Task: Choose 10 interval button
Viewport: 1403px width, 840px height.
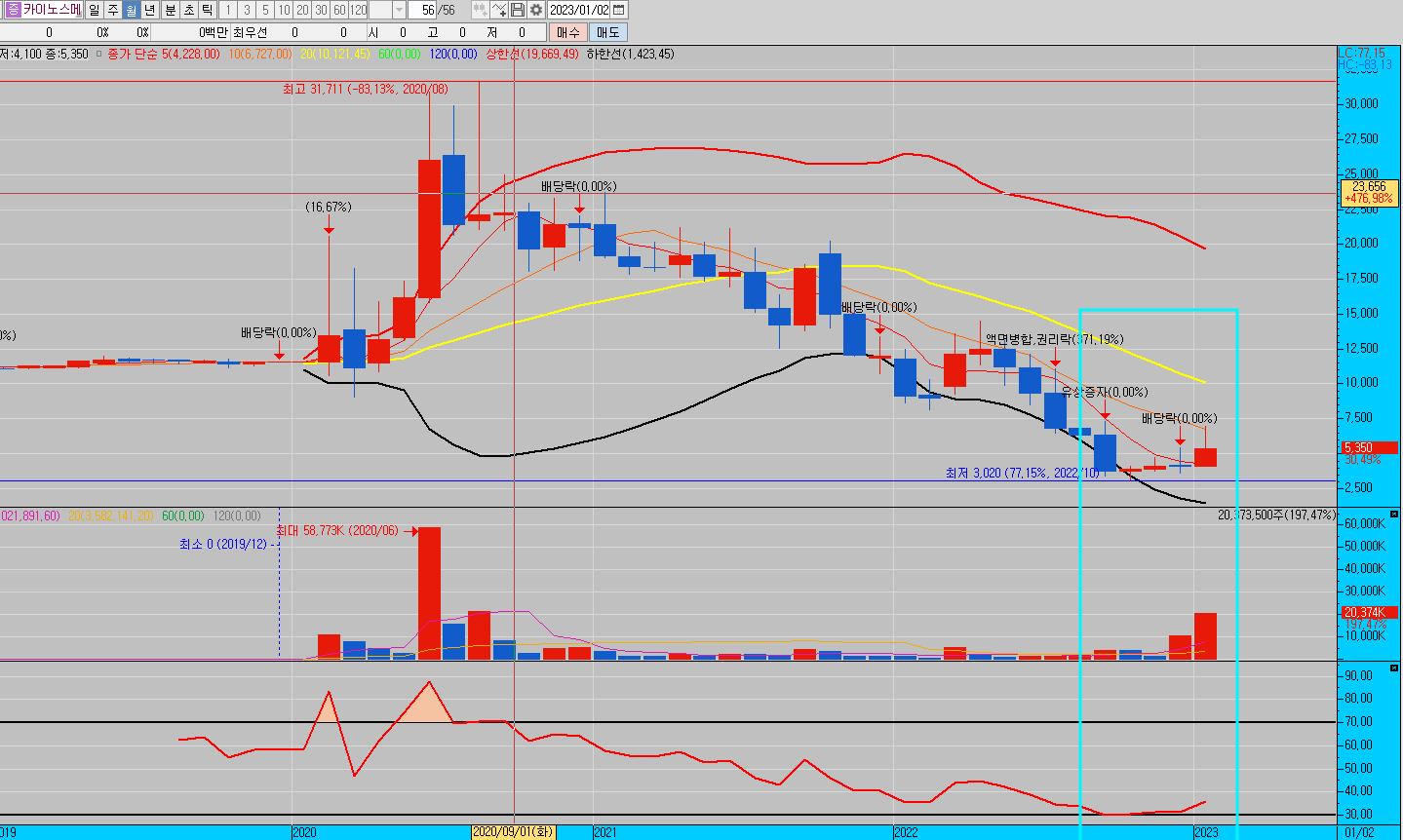Action: (284, 10)
